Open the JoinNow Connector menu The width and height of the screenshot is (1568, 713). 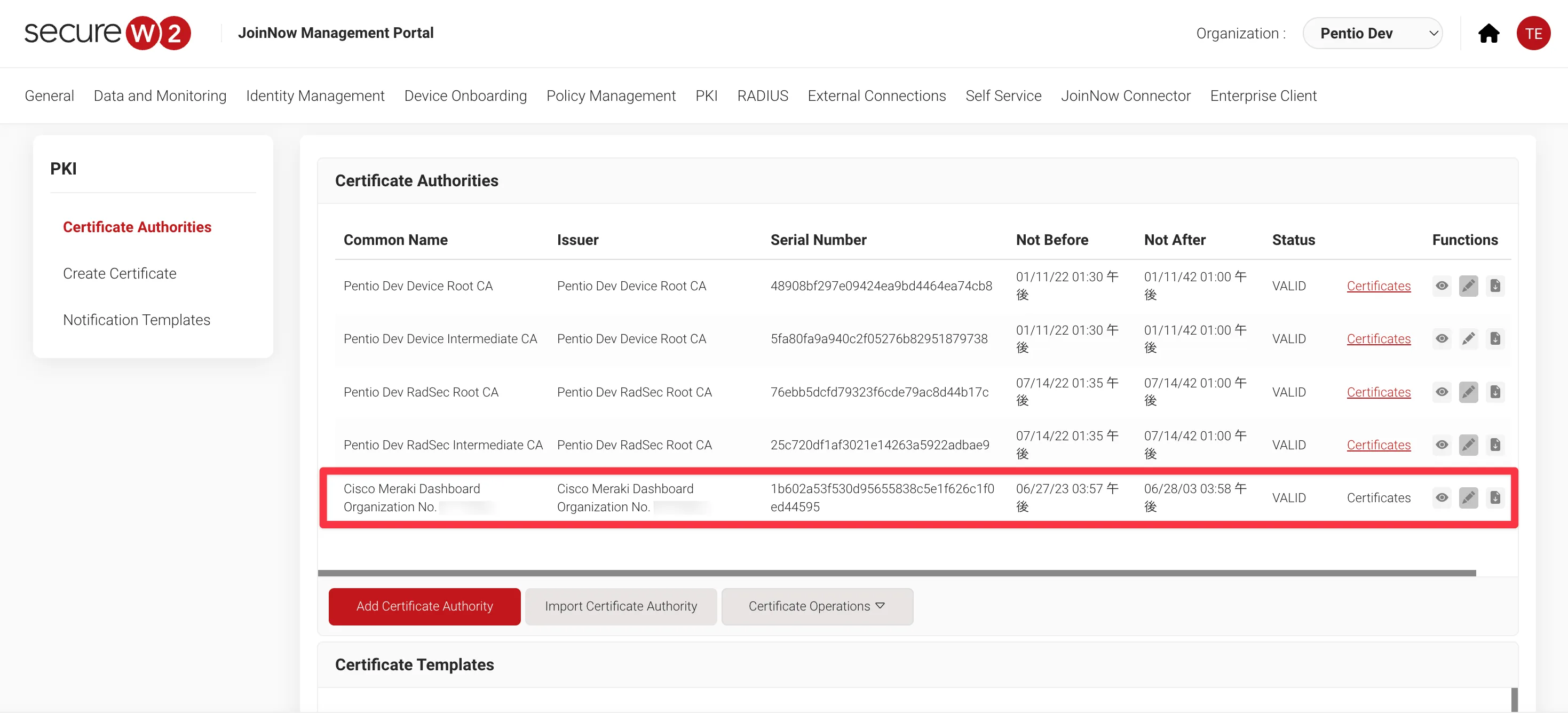1126,96
